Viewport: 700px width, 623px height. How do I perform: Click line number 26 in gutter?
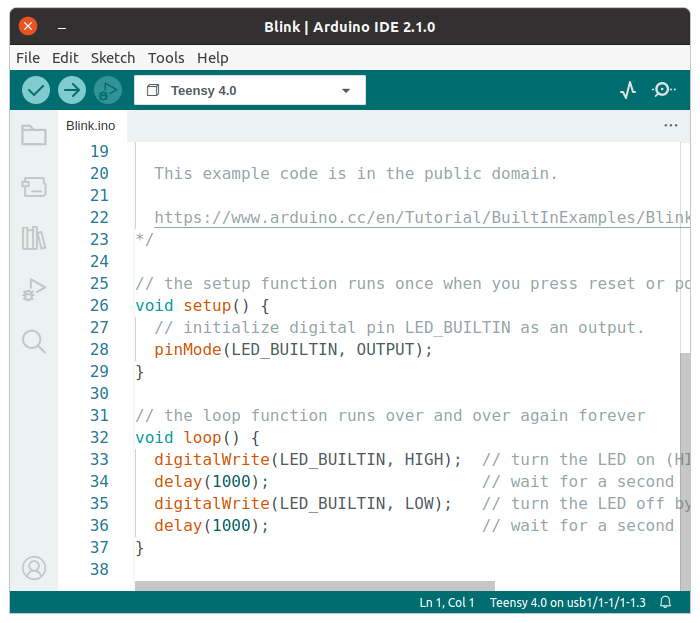[x=100, y=306]
